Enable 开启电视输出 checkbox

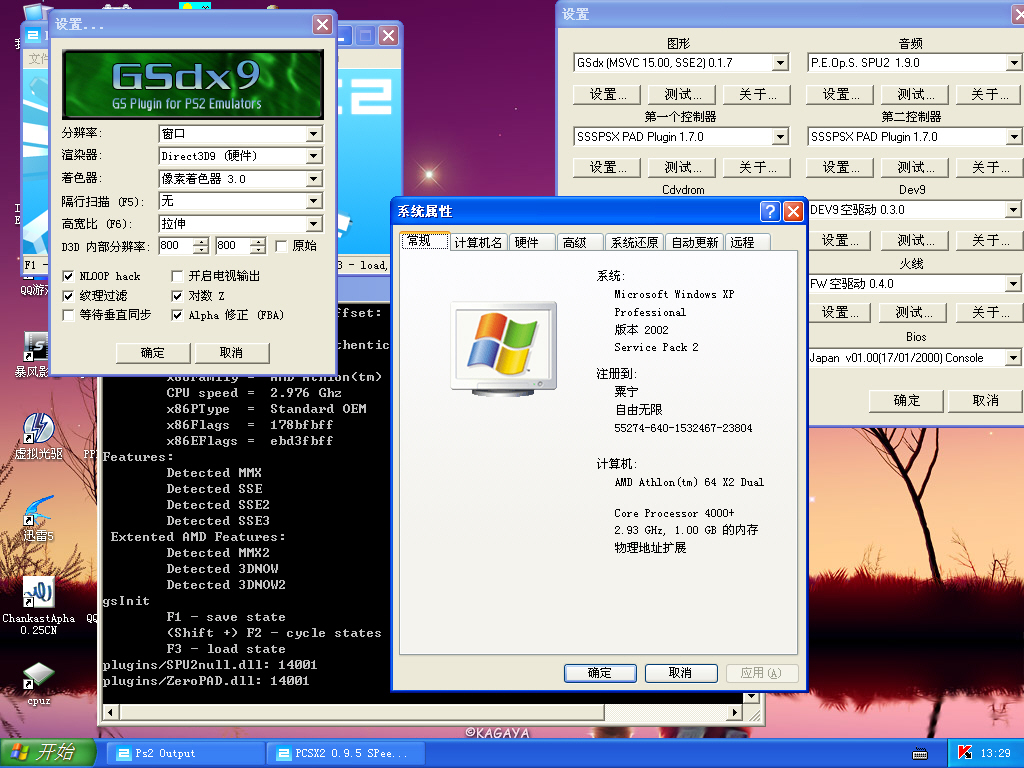177,276
